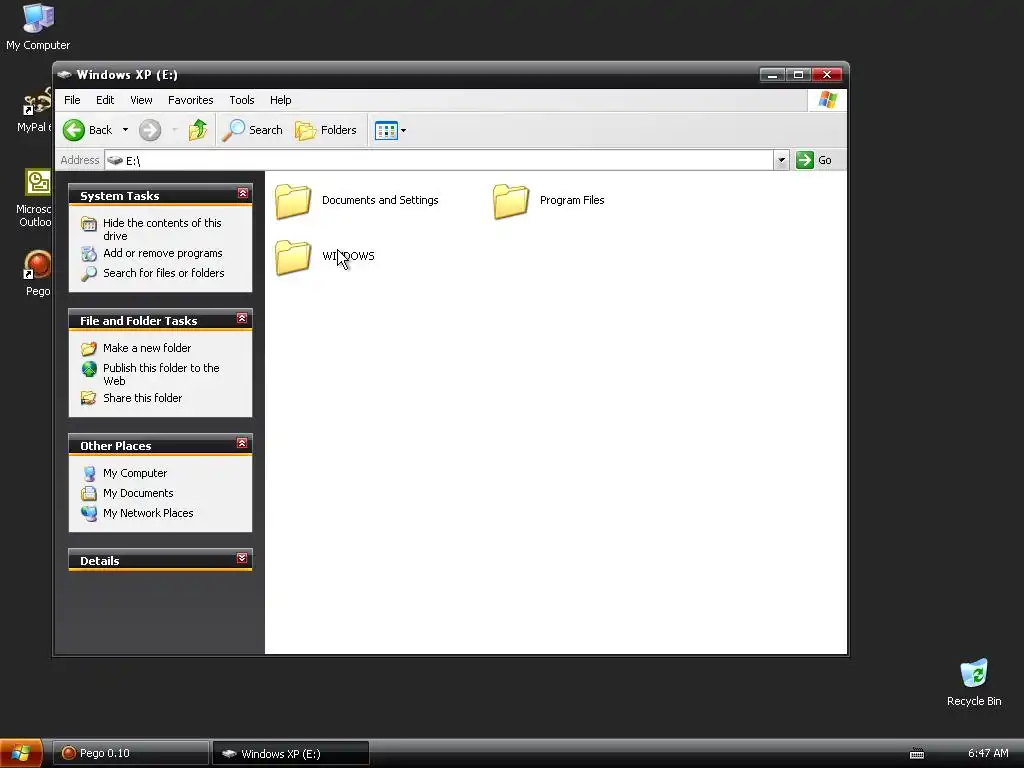1024x768 pixels.
Task: Collapse the File and Folder Tasks panel
Action: click(x=242, y=318)
